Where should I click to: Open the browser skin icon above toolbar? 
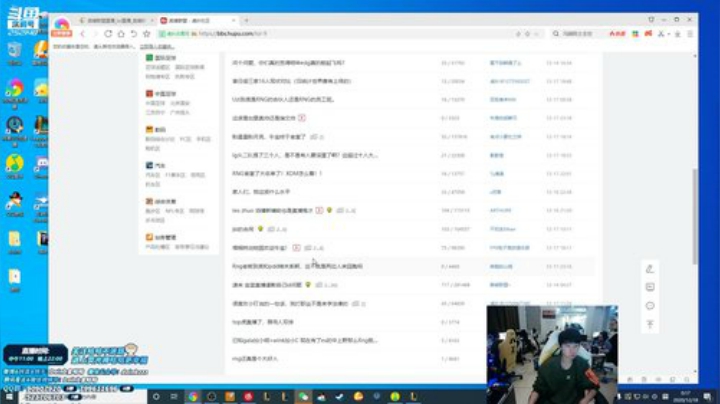pos(651,20)
